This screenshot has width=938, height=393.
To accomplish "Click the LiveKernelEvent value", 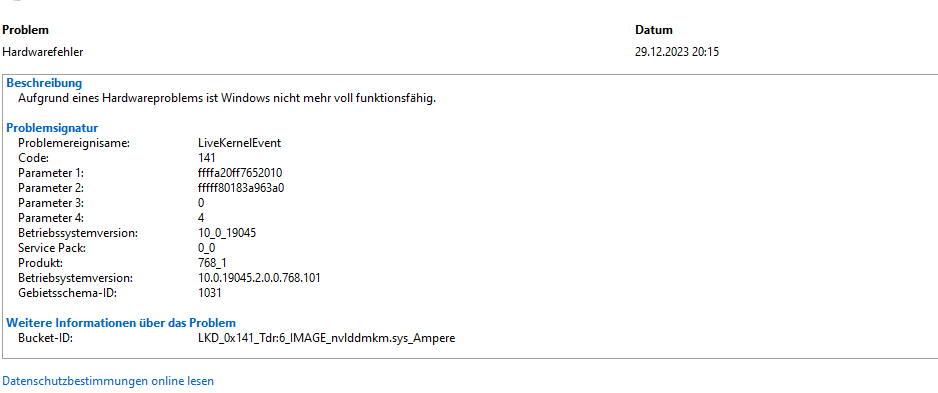I will click(239, 143).
